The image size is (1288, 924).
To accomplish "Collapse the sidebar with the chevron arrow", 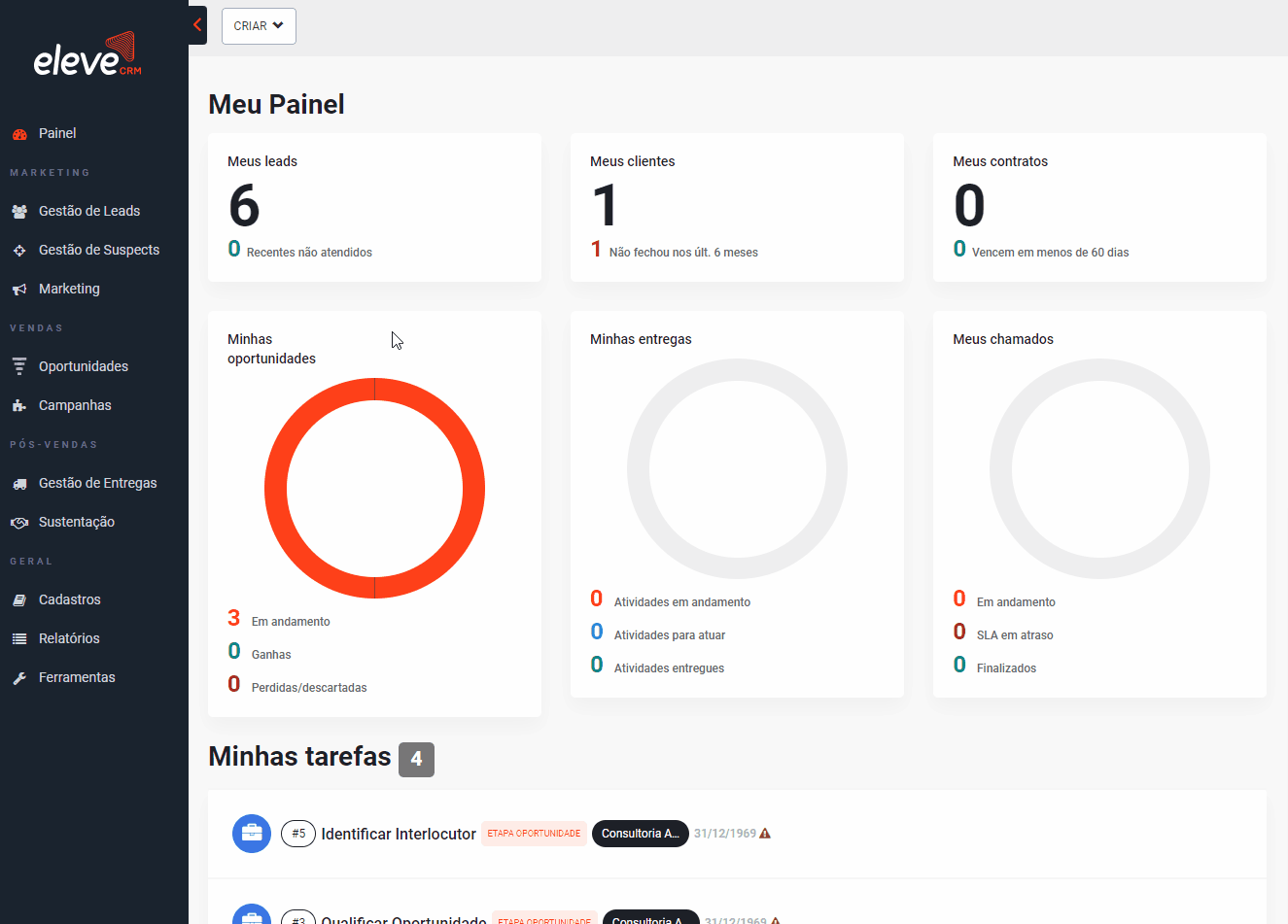I will [x=197, y=25].
